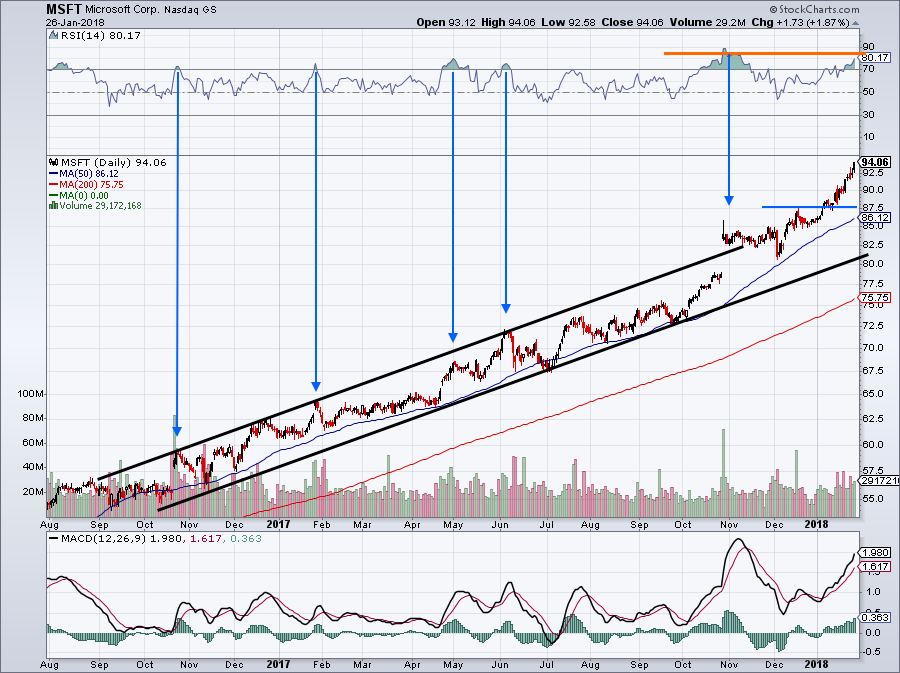Click the 30 level label on the RSI axis

click(x=868, y=115)
